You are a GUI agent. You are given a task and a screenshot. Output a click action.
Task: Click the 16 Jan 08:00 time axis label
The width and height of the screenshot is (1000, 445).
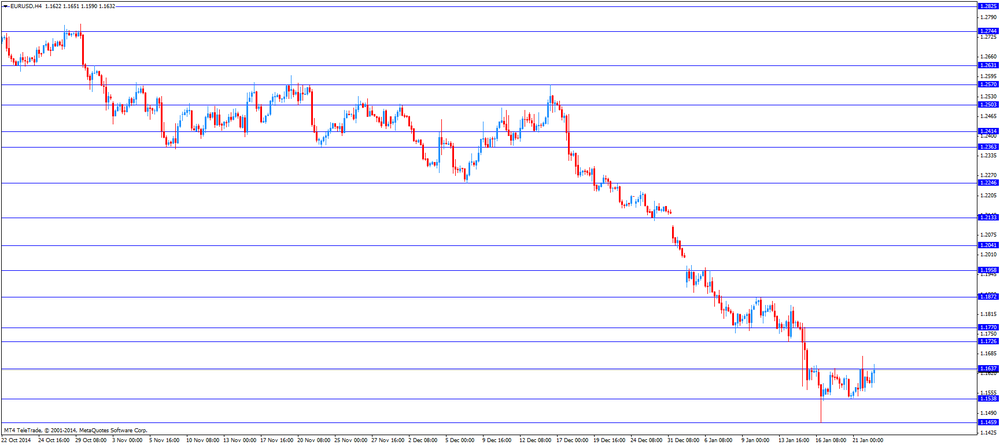coord(830,440)
